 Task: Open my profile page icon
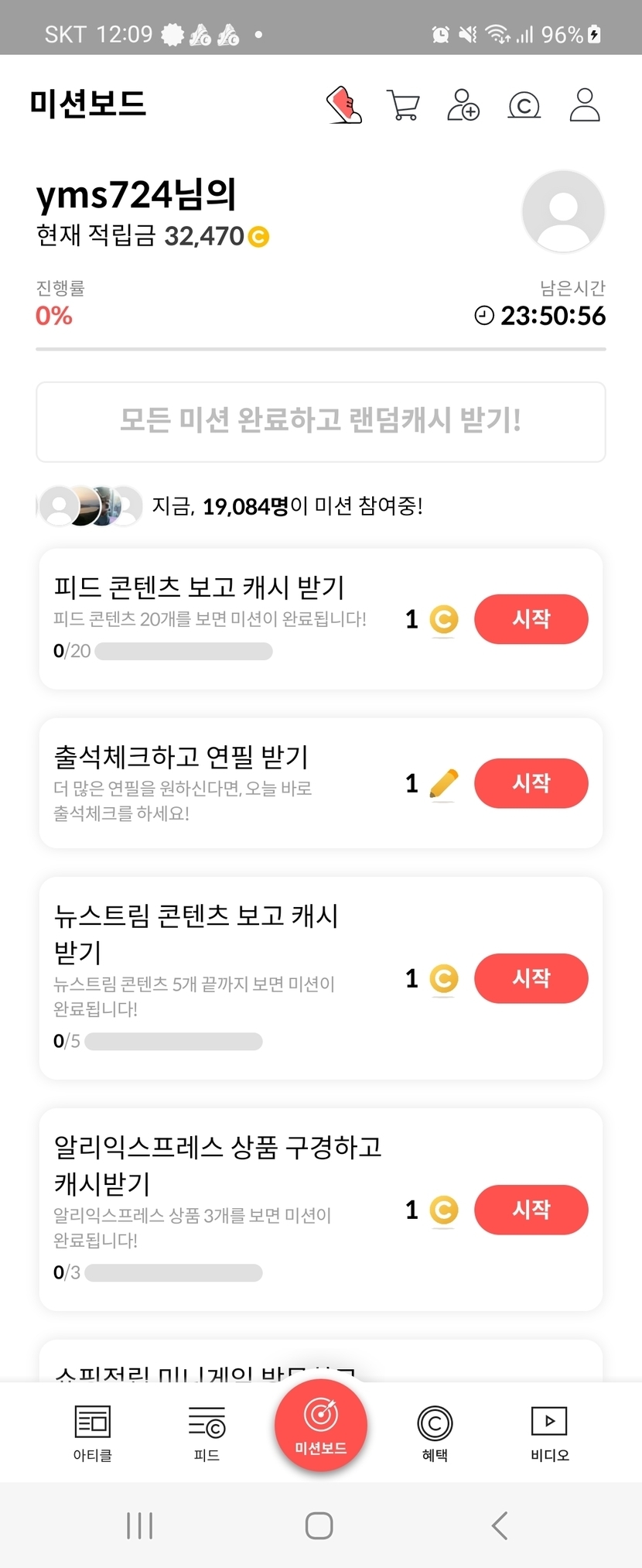(585, 105)
